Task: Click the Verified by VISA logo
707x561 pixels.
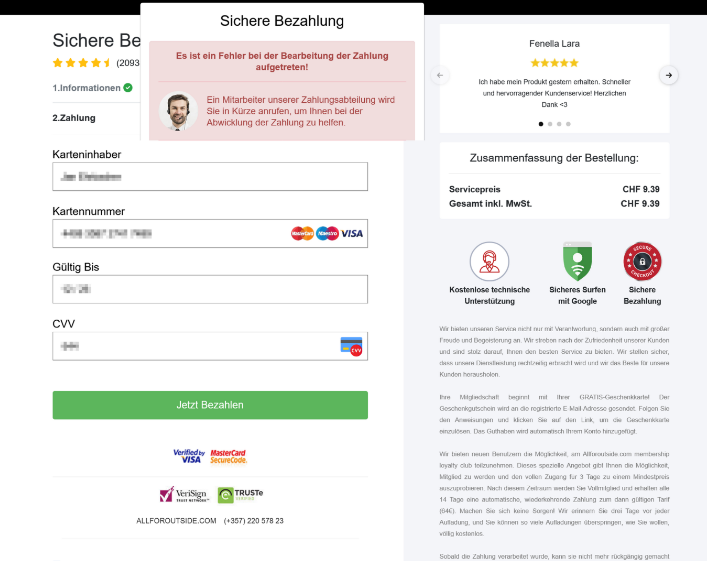Action: click(x=188, y=456)
